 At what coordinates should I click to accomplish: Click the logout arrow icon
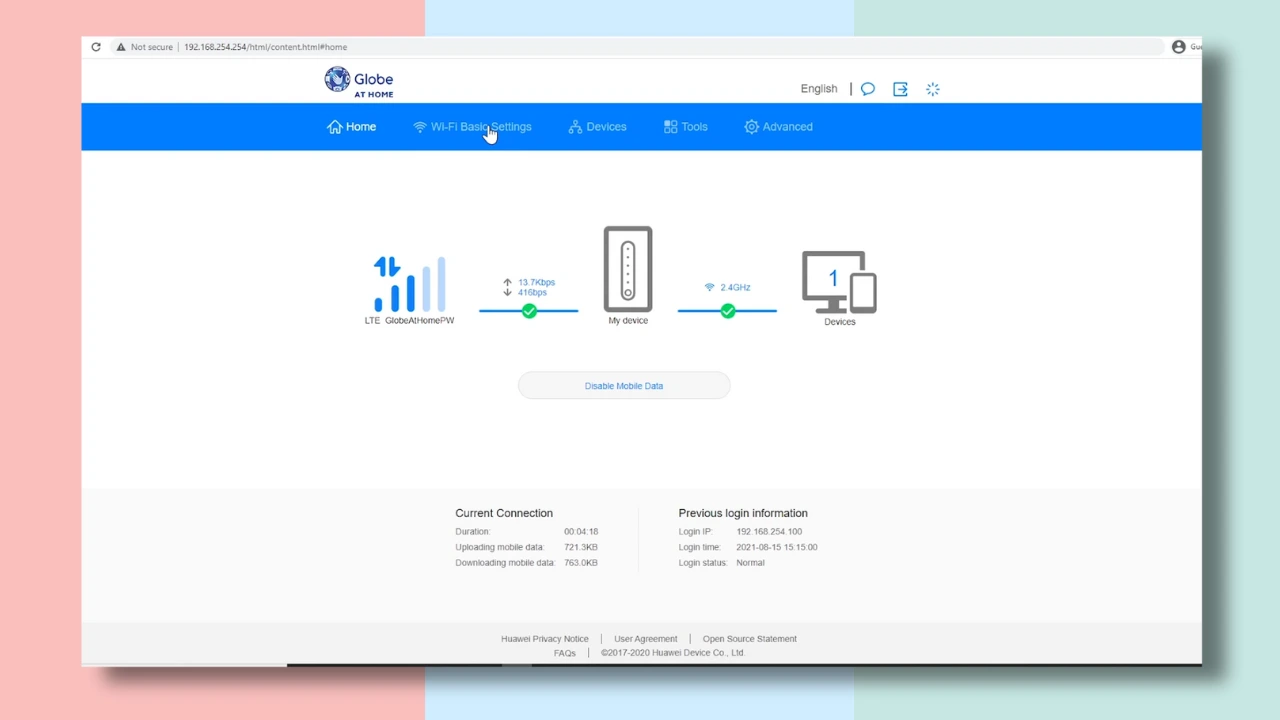[900, 89]
